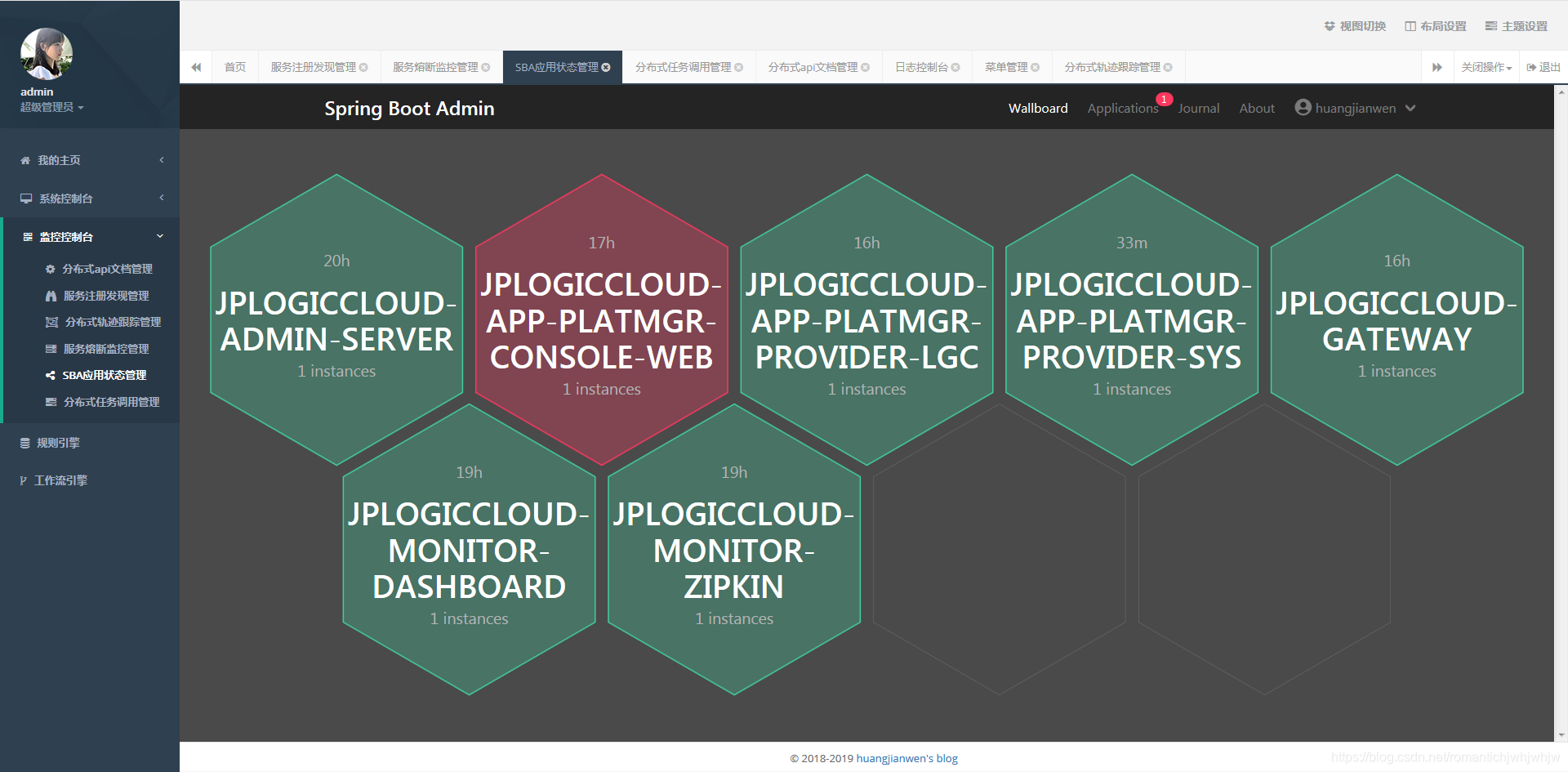This screenshot has height=772, width=1568.
Task: Close the 分布式轨迹跟踪管理 tab
Action: tap(1168, 67)
